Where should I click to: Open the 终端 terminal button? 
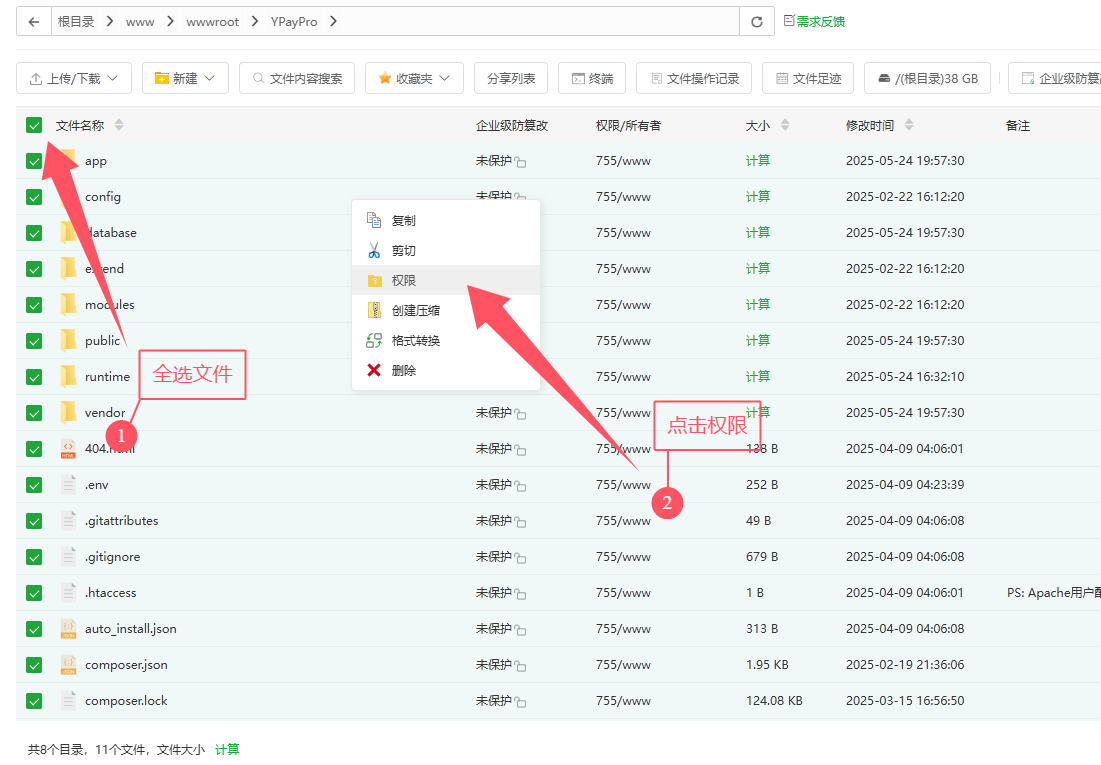592,78
